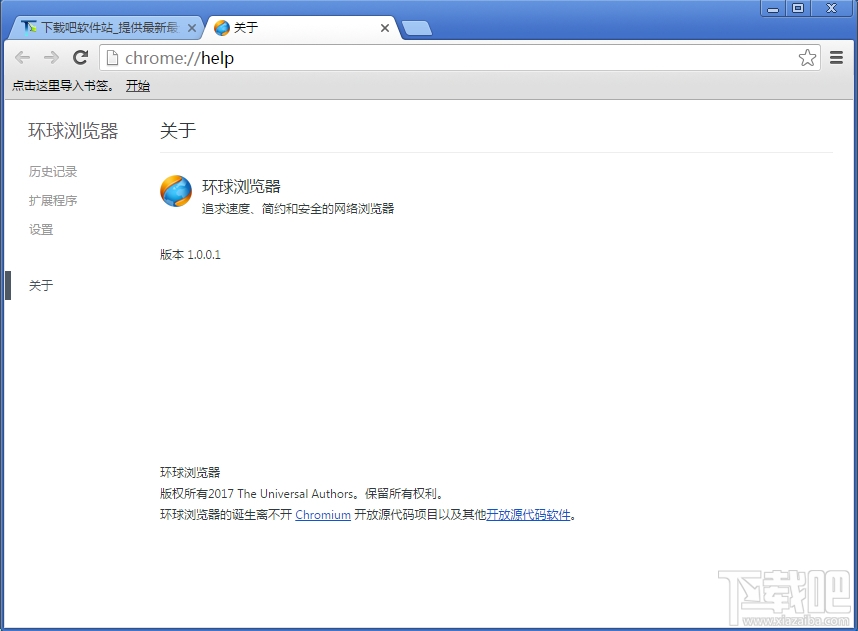
Task: Close the 关于 tab
Action: click(x=385, y=28)
